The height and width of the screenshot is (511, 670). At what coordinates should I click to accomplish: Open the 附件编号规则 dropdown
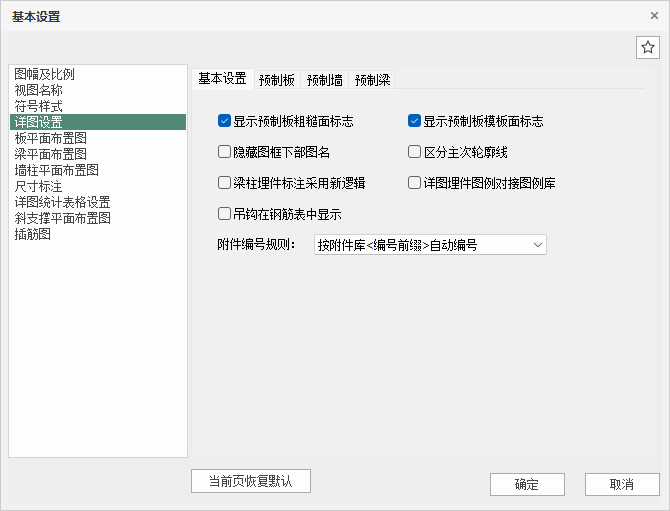[x=430, y=244]
